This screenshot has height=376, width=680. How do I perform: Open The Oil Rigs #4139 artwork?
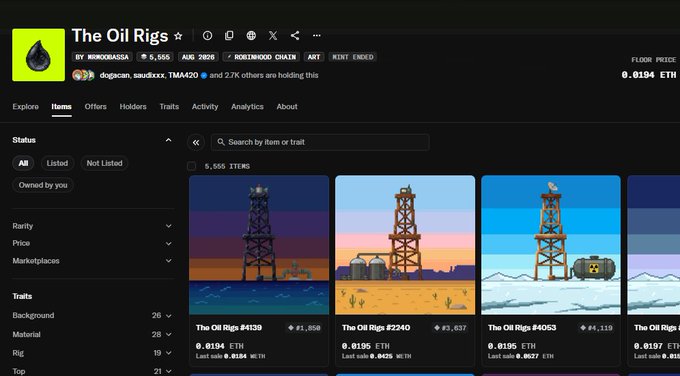(259, 245)
